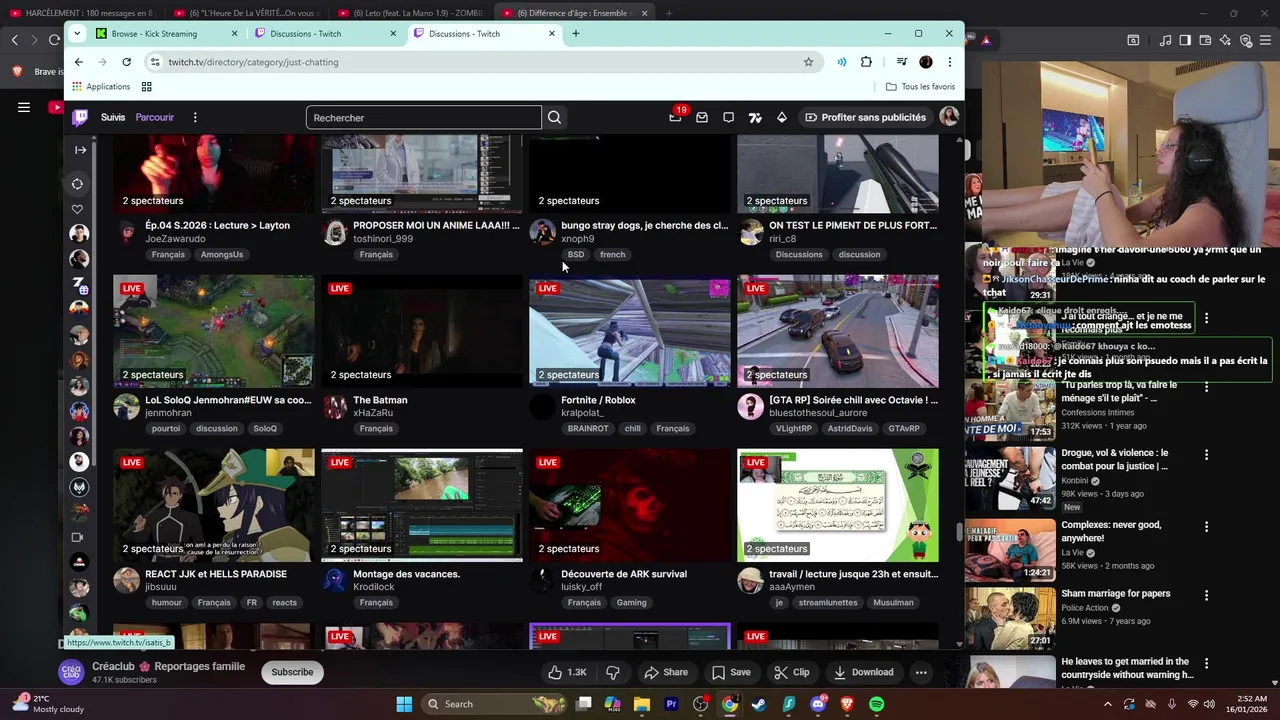Click YouTube Share button
The width and height of the screenshot is (1280, 720).
[666, 672]
